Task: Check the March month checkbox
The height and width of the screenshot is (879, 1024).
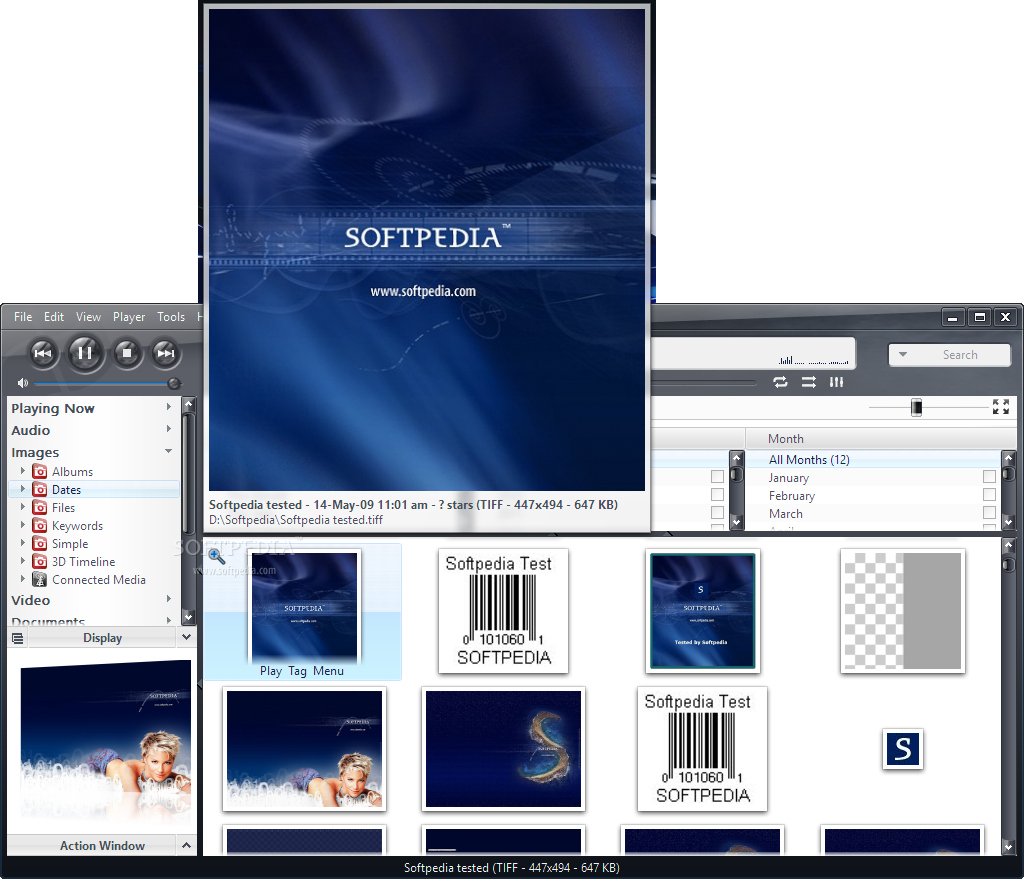Action: point(989,513)
